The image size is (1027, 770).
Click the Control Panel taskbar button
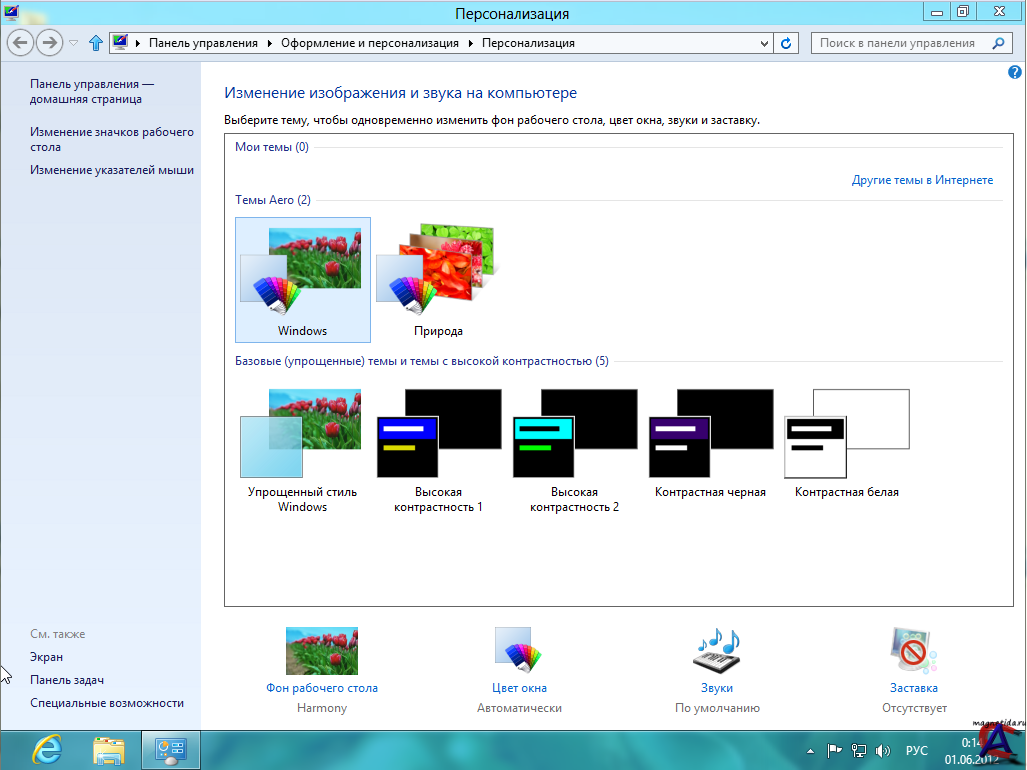(x=171, y=750)
